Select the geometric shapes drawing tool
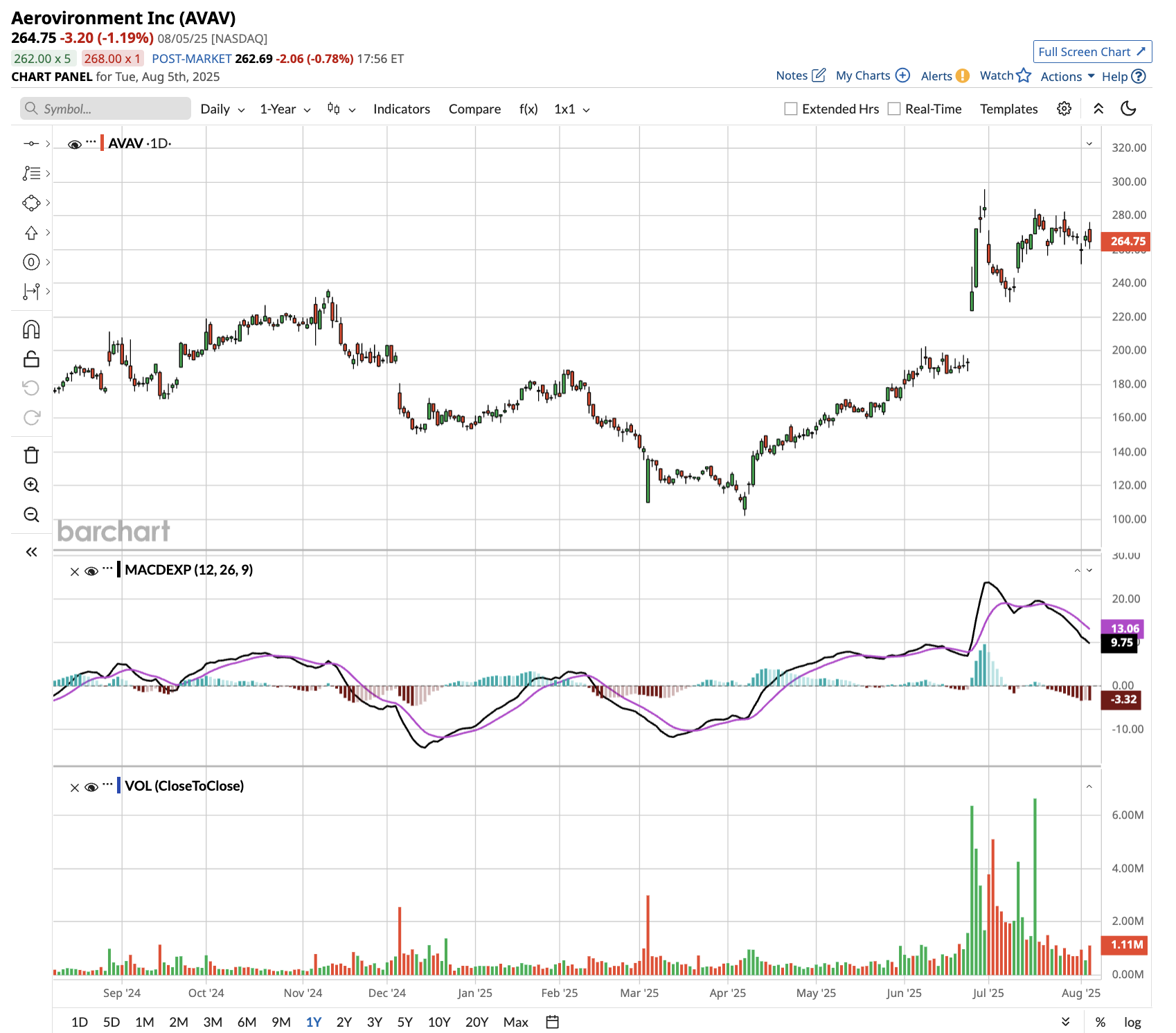Viewport: 1176px width, 1033px height. coord(31,203)
